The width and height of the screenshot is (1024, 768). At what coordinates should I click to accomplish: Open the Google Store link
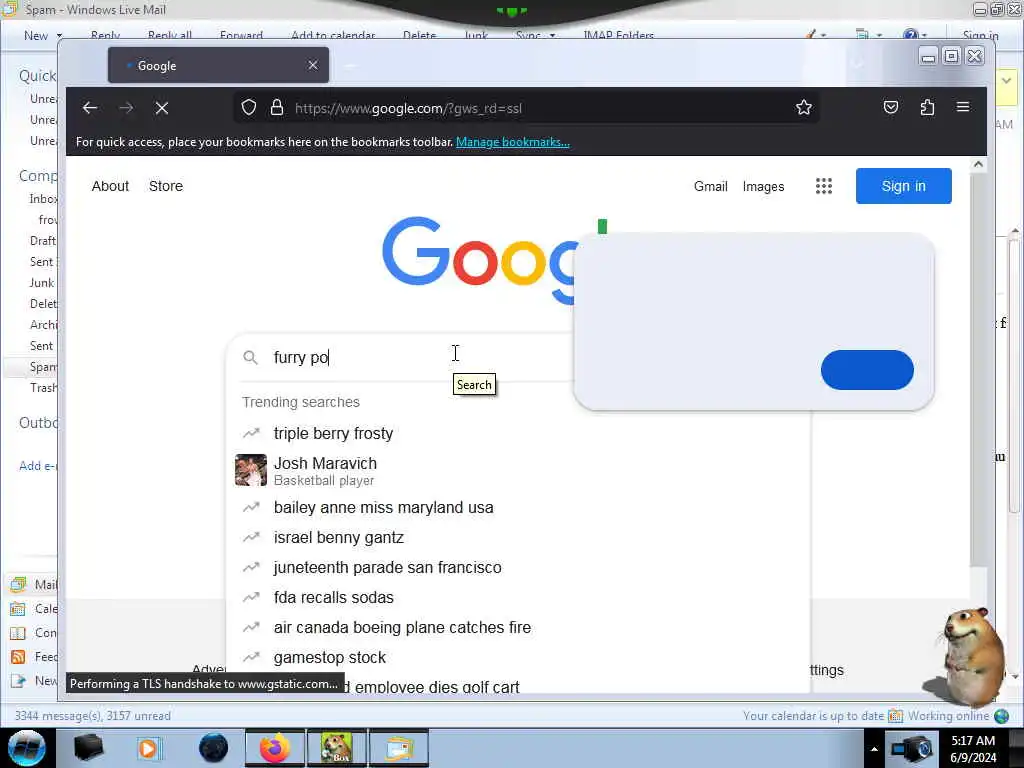coord(166,186)
